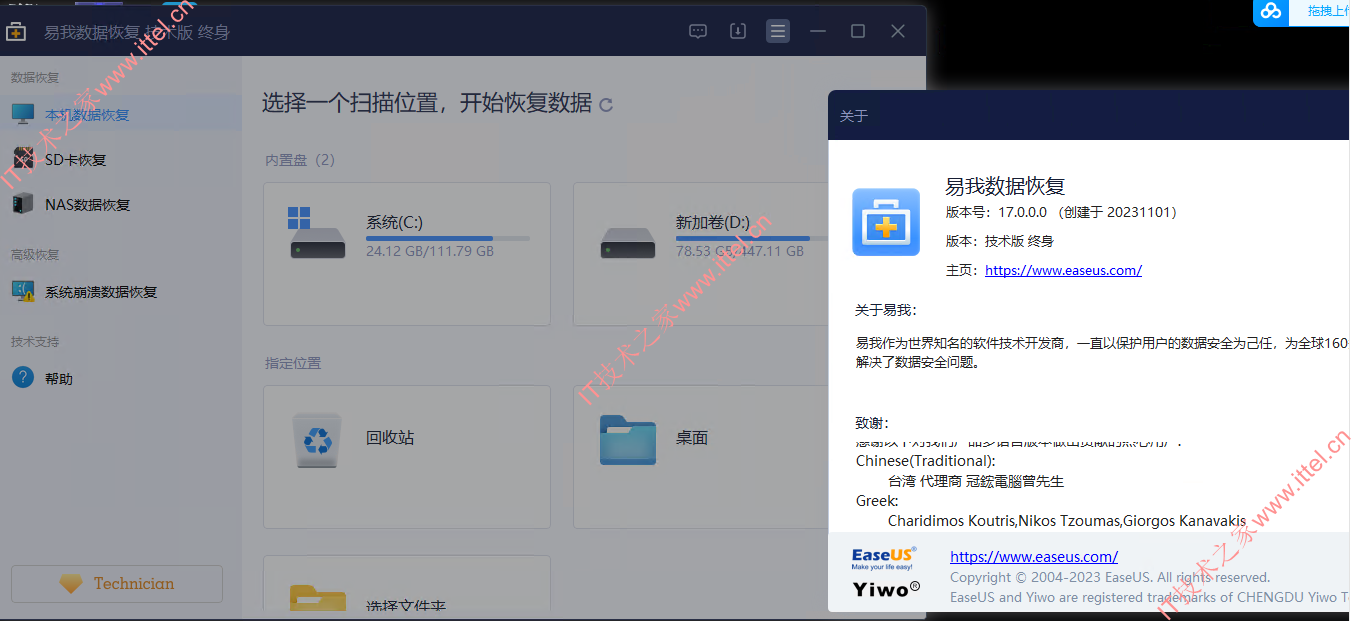Click the 版本号:17.0.0.0 text
The width and height of the screenshot is (1351, 621).
coord(1063,212)
